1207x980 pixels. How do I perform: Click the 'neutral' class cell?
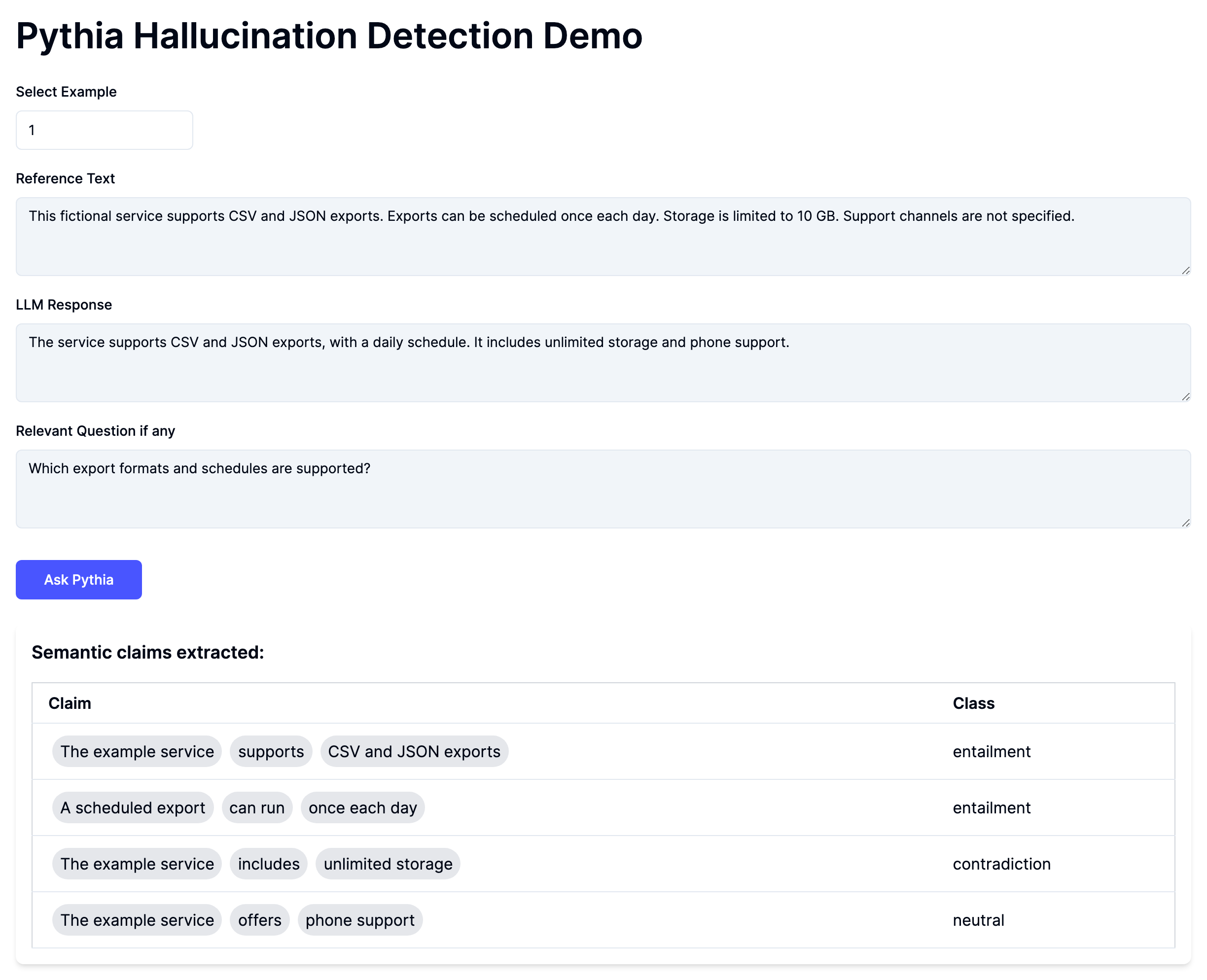pyautogui.click(x=978, y=920)
